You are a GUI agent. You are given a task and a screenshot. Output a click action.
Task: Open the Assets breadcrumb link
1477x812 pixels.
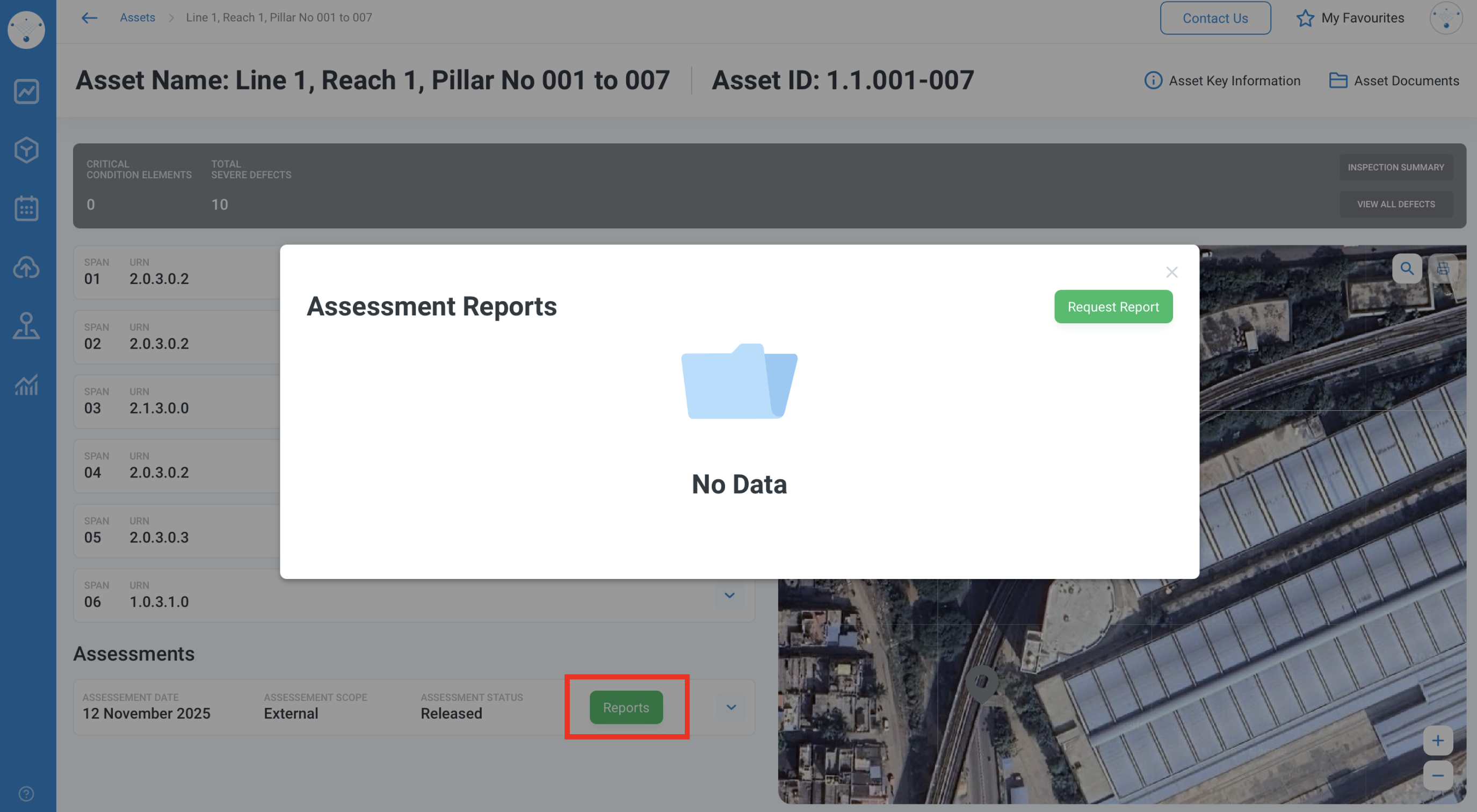[137, 18]
